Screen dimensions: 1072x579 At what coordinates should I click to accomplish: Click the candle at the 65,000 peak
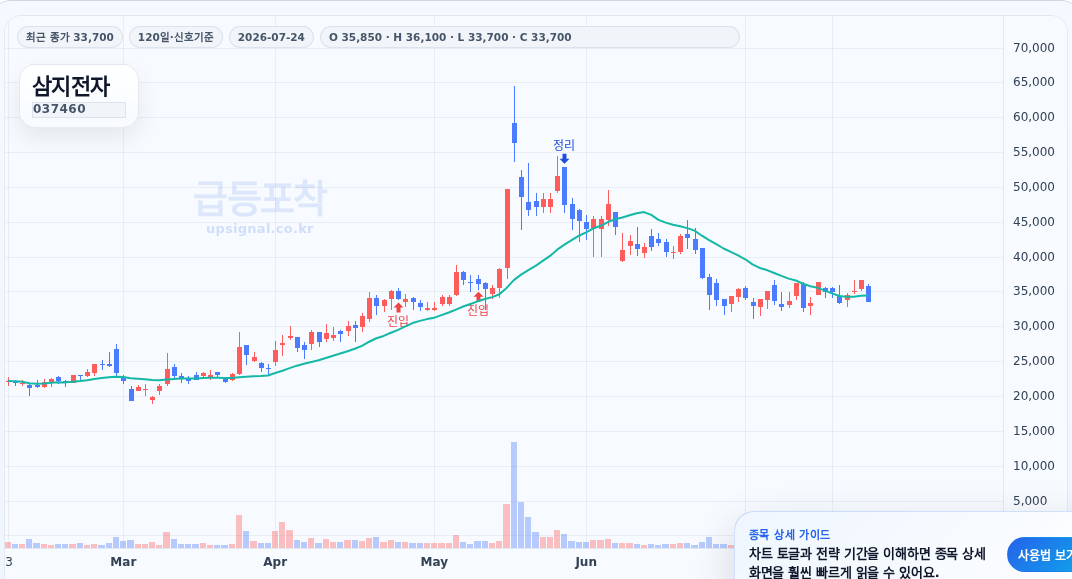pos(514,124)
